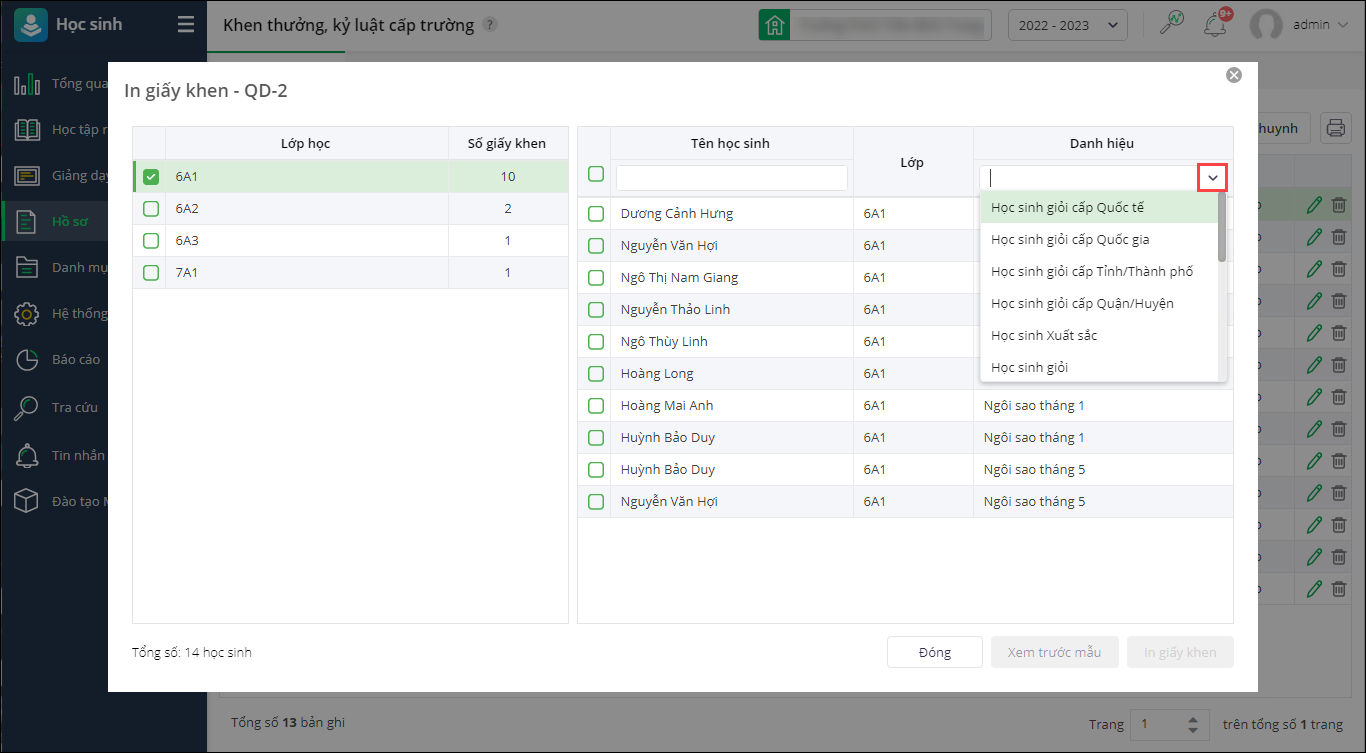This screenshot has height=753, width=1366.
Task: Toggle select-all students checkbox
Action: pyautogui.click(x=596, y=174)
